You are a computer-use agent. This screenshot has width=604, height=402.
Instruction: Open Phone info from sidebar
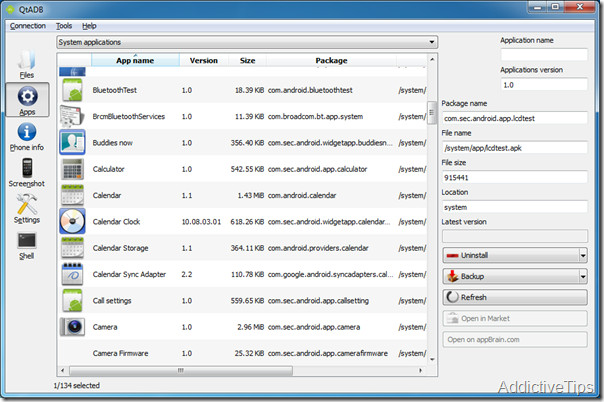pyautogui.click(x=27, y=135)
